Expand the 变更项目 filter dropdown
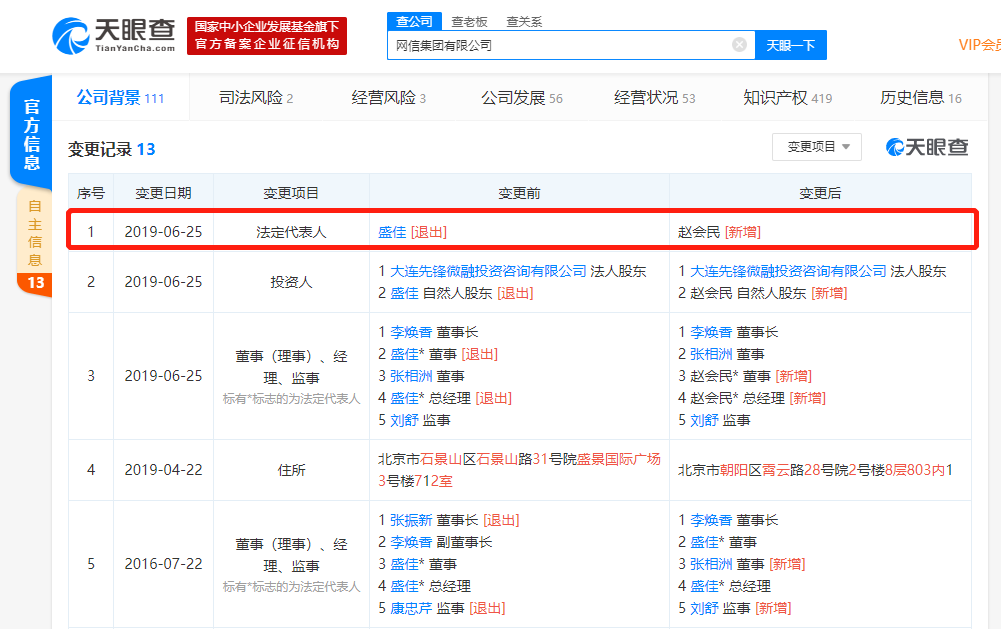This screenshot has width=1001, height=629. [x=817, y=146]
